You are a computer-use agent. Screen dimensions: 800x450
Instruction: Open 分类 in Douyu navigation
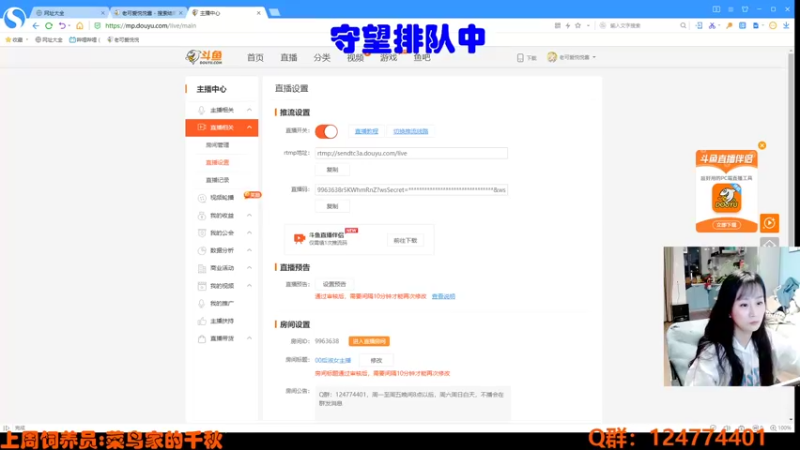click(322, 58)
